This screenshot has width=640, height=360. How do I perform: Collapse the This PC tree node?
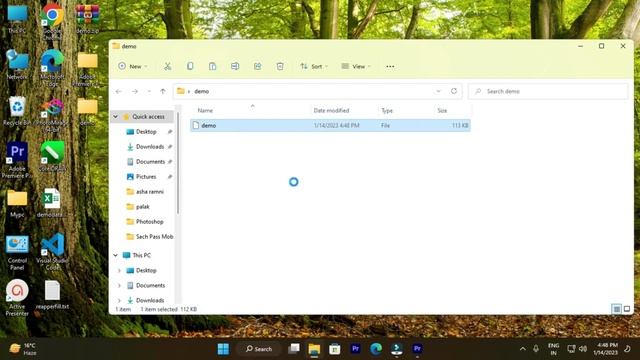(116, 255)
